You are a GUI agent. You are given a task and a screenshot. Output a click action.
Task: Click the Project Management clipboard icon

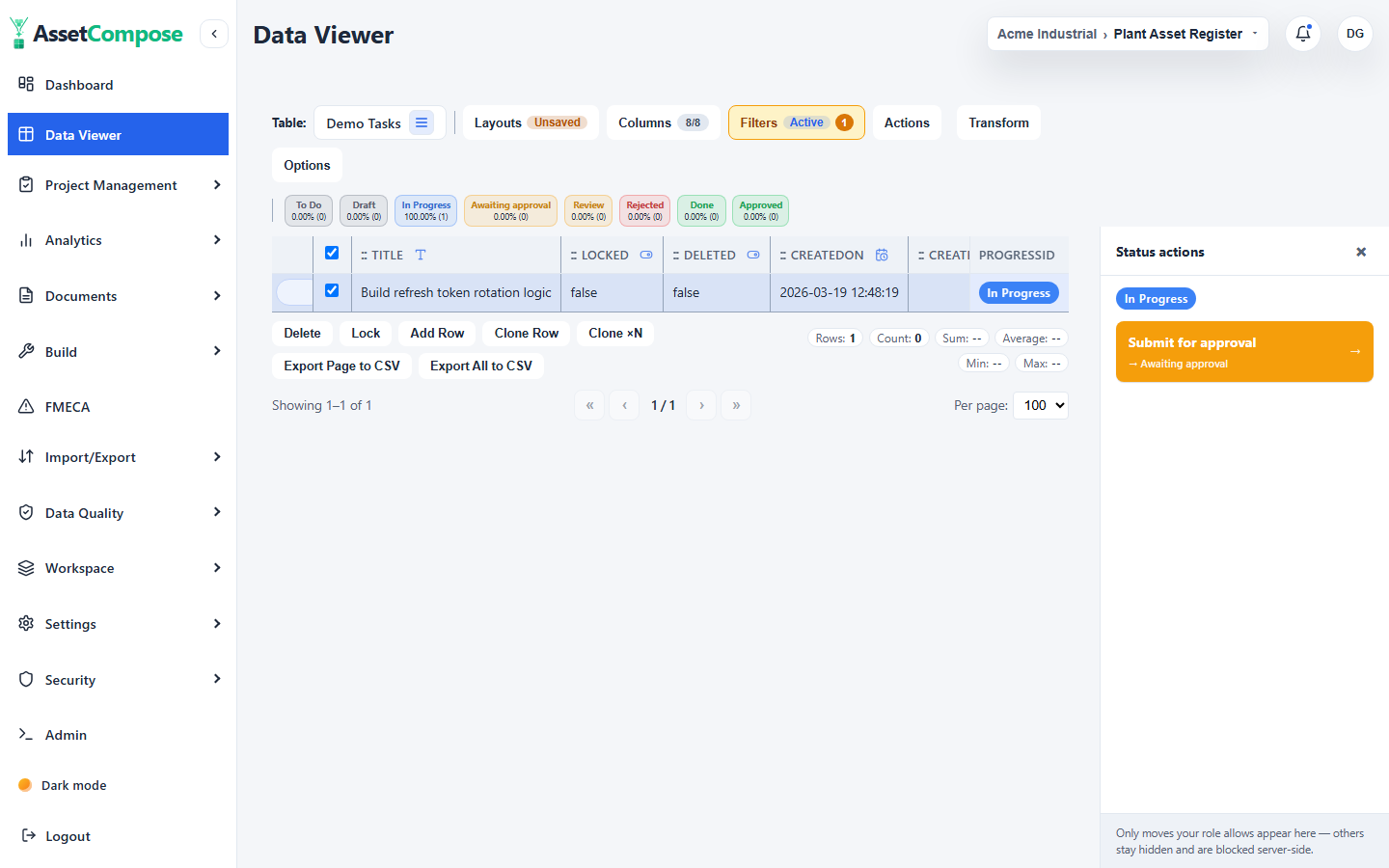[x=26, y=184]
